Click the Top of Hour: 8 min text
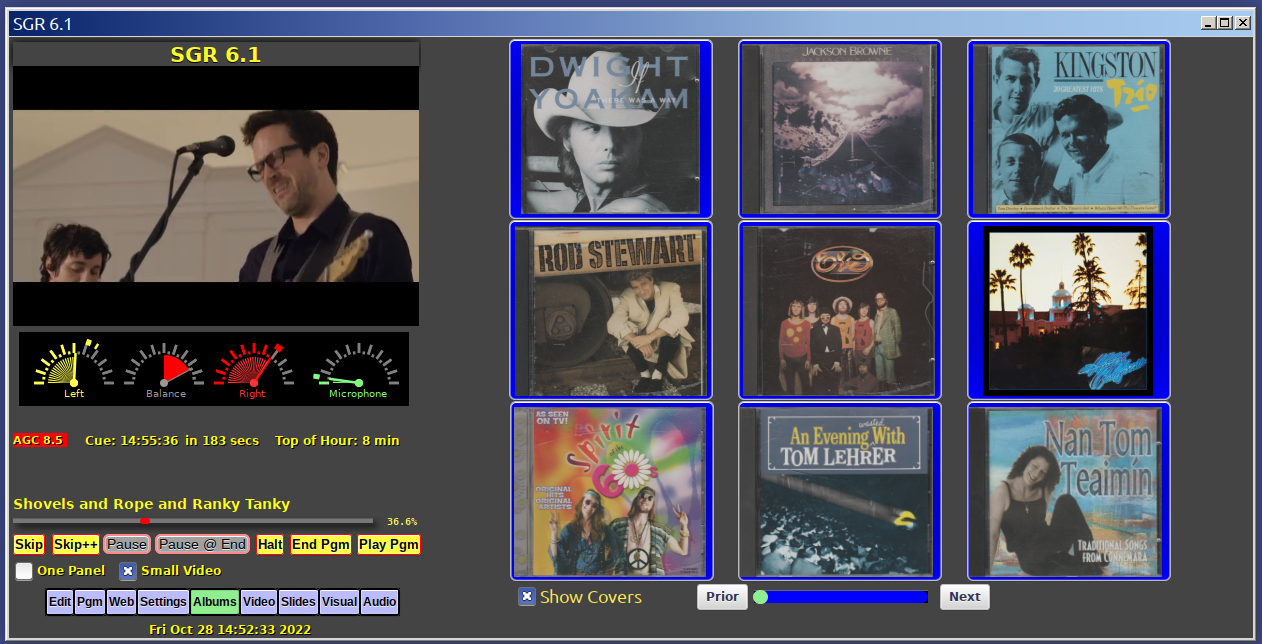Screen dimensions: 1262x644 coord(337,440)
